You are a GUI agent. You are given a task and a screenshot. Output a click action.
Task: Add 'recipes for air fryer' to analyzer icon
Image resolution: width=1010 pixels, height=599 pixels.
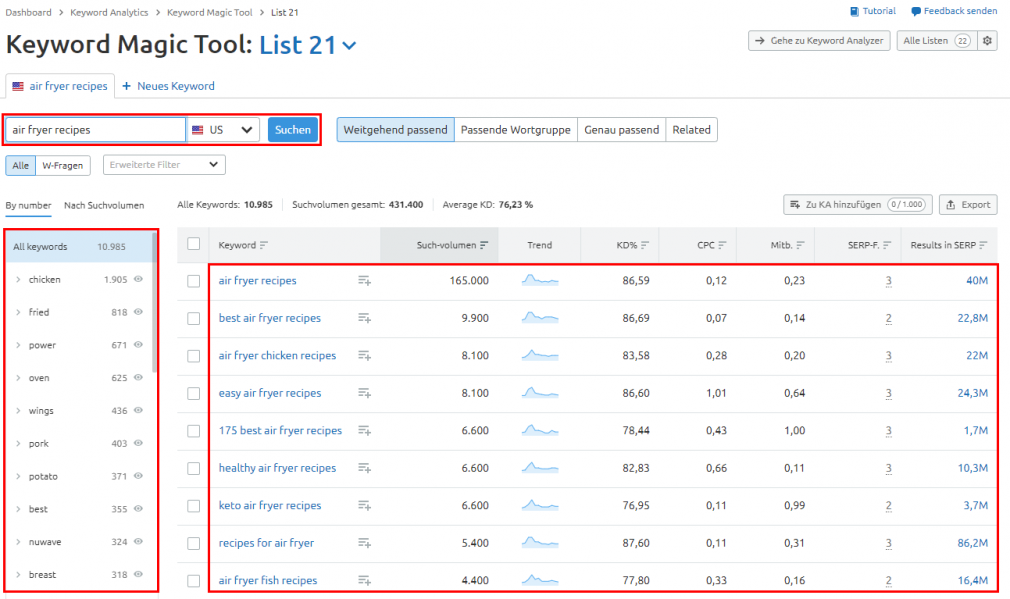click(365, 543)
